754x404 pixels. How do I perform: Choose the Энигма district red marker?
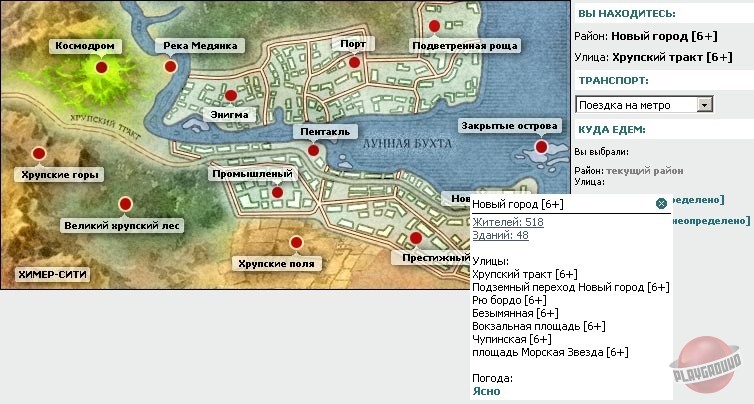click(x=230, y=96)
